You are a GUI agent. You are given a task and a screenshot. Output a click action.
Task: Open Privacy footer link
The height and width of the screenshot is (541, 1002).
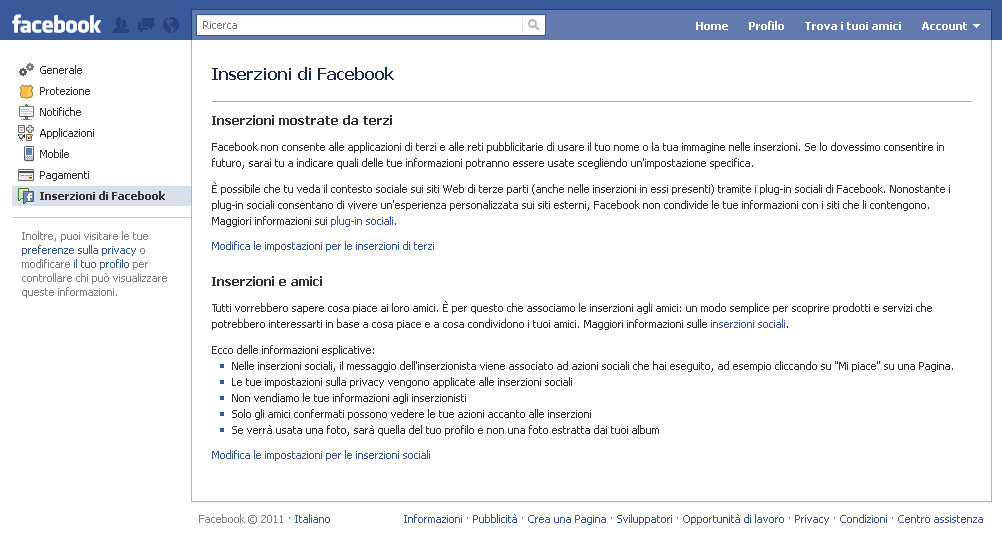pos(811,519)
